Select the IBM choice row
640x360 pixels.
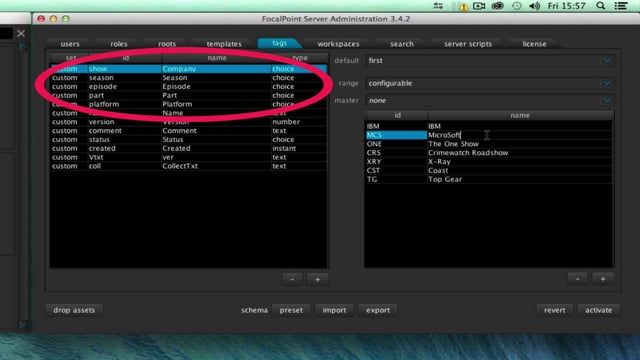(489, 126)
